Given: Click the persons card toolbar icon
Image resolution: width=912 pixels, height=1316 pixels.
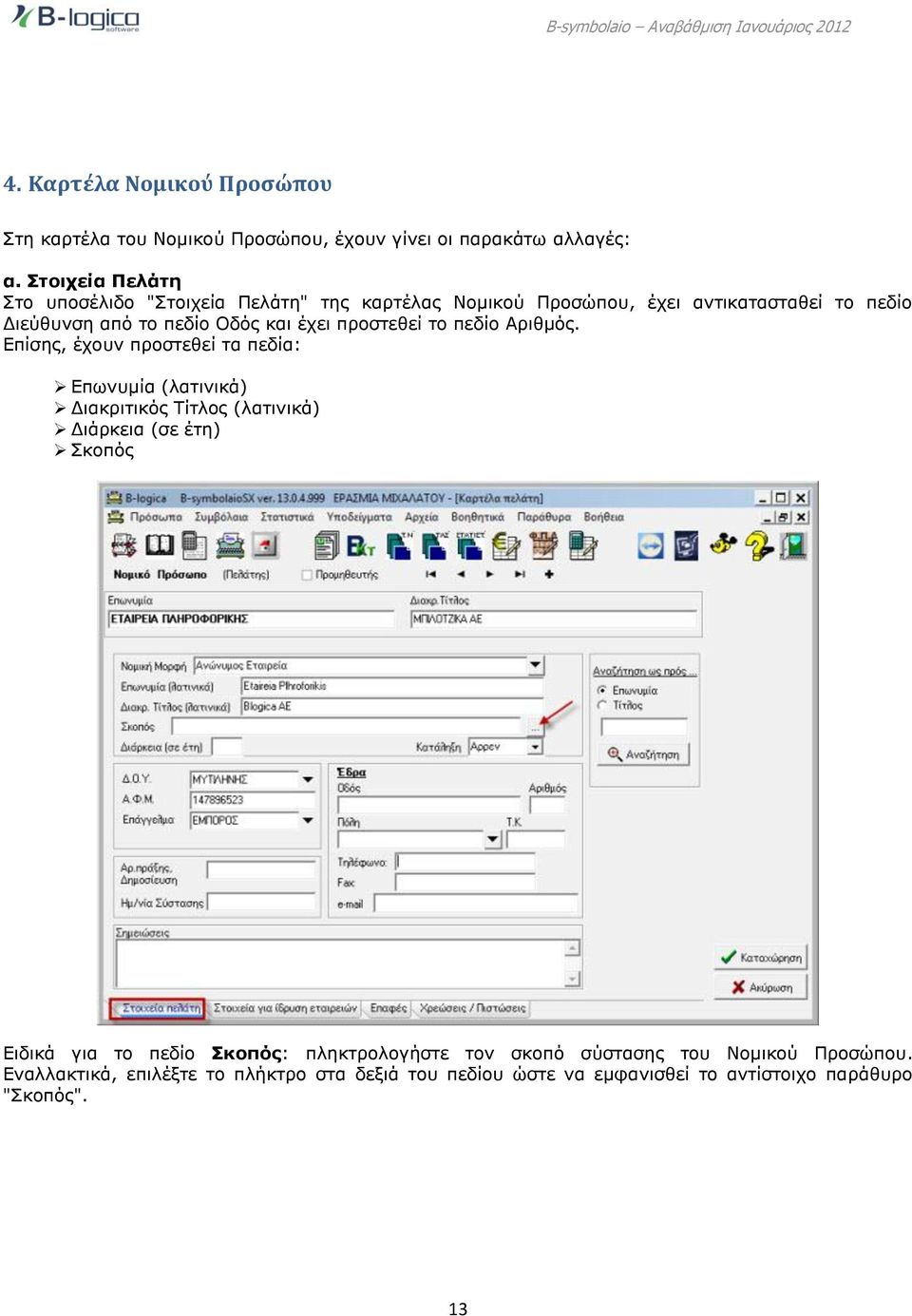Looking at the screenshot, I should pos(124,544).
